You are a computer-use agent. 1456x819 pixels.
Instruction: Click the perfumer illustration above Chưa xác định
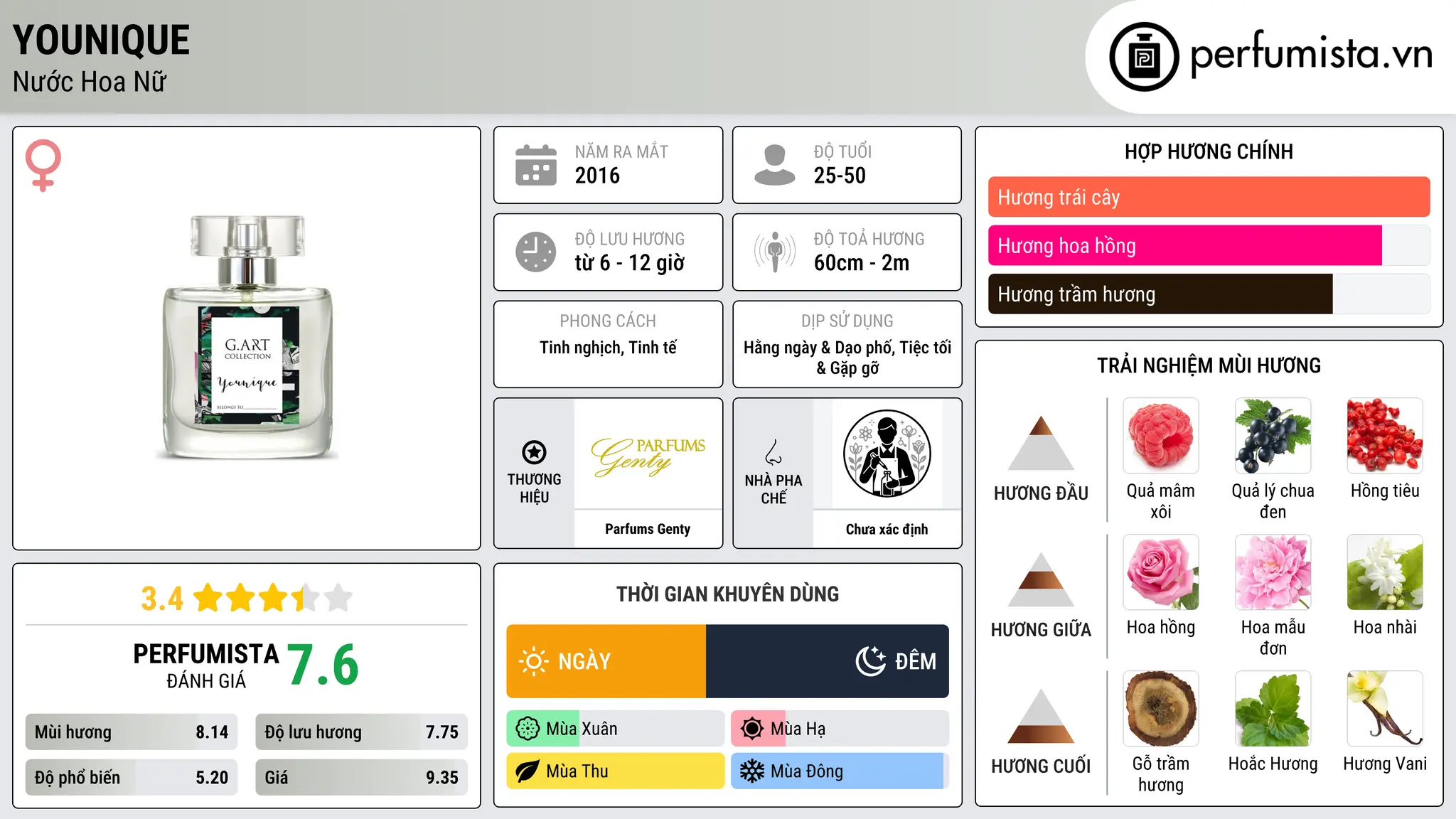pyautogui.click(x=887, y=454)
